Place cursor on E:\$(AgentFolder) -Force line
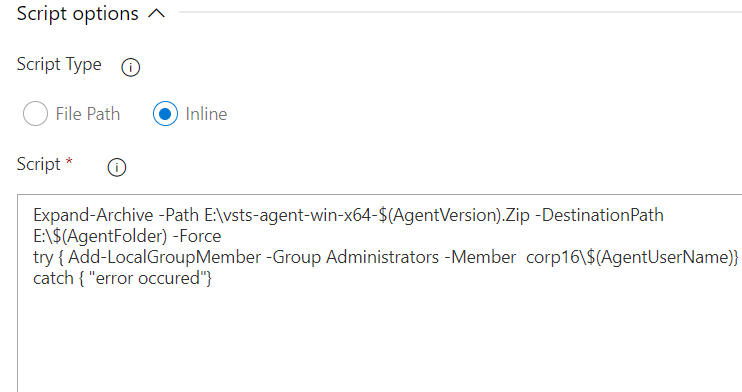The image size is (742, 392). [x=127, y=236]
